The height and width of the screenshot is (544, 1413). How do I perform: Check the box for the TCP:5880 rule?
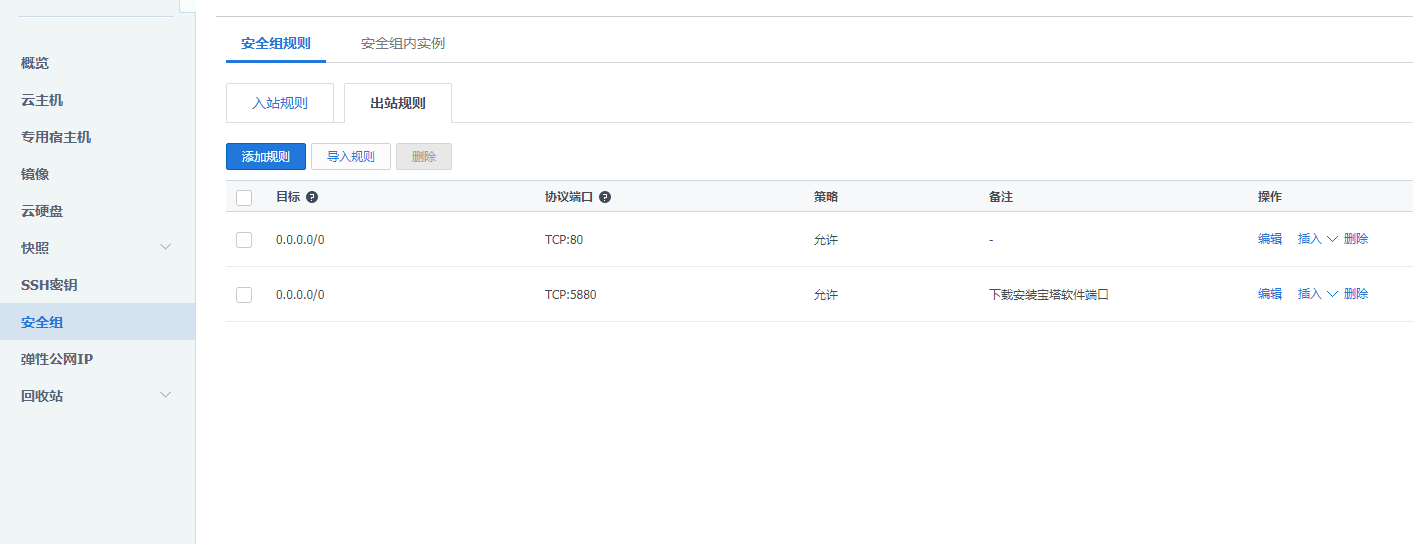point(244,295)
